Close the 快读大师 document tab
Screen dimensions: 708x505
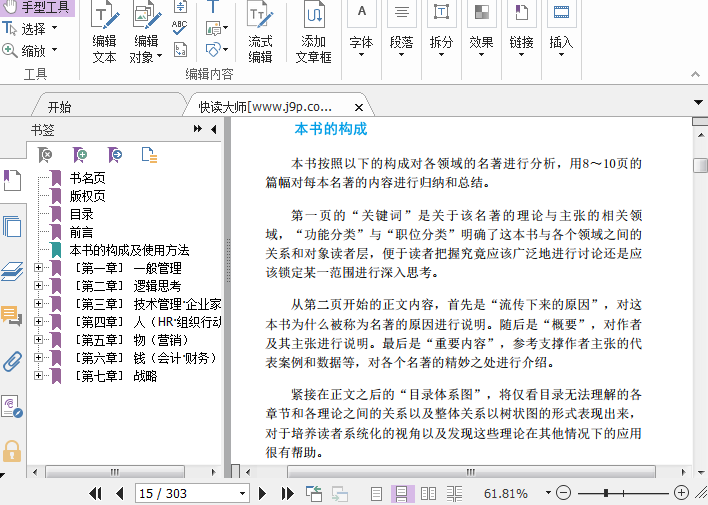coord(359,108)
